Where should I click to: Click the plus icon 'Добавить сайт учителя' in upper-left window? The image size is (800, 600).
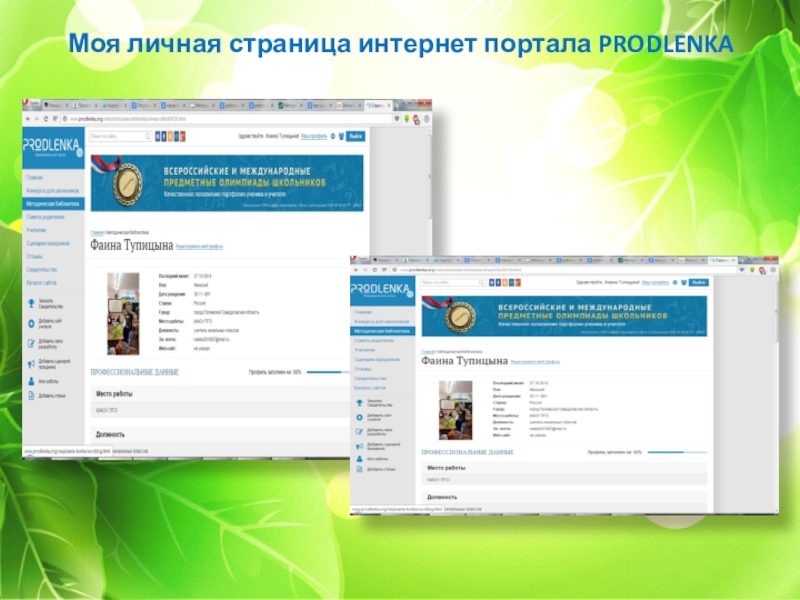(31, 323)
